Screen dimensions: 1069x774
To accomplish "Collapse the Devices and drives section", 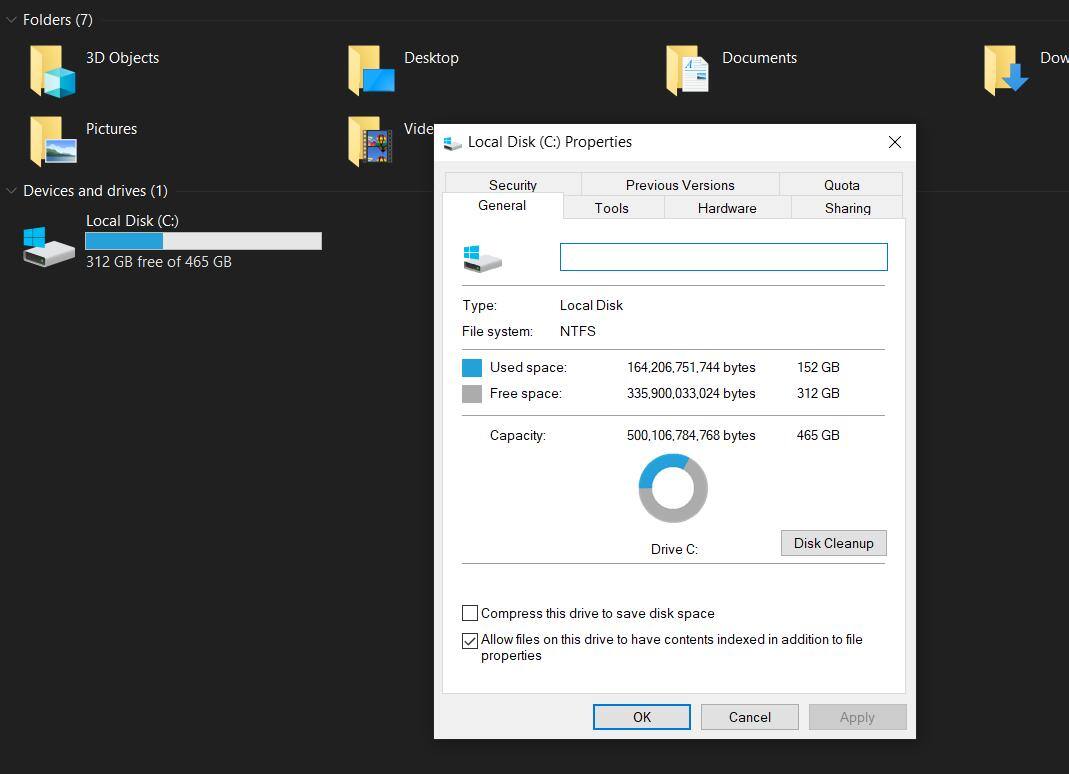I will pos(11,191).
